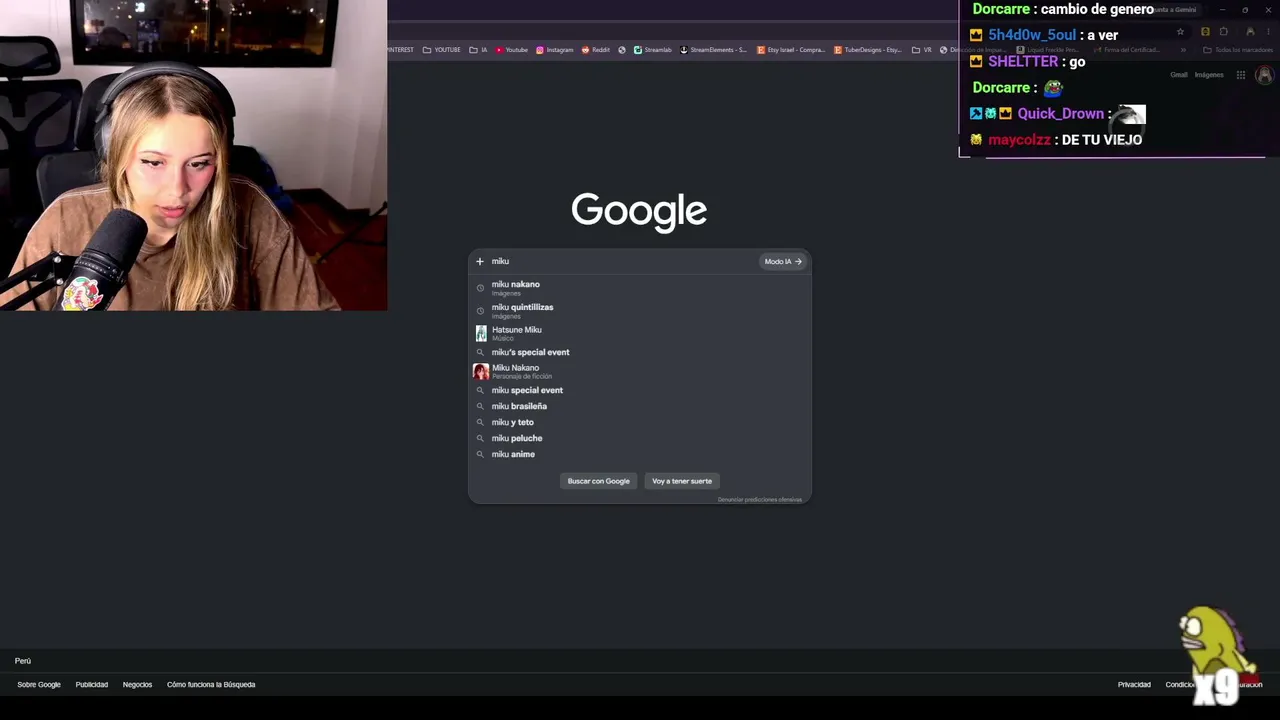The image size is (1280, 720).
Task: Open the Etsy Israel bookmark
Action: tap(791, 50)
